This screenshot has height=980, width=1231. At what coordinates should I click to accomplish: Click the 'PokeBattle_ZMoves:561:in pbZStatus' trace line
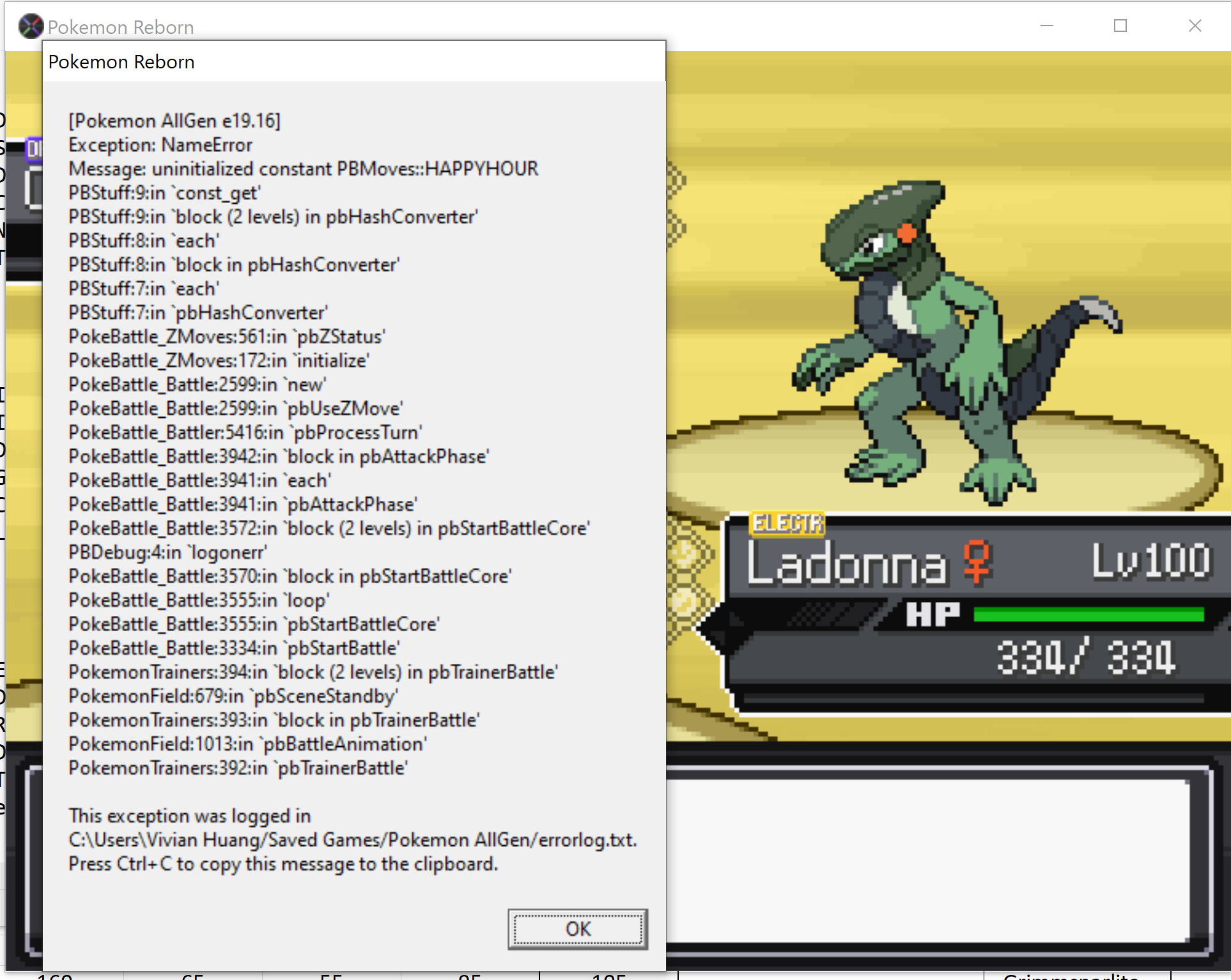(227, 337)
